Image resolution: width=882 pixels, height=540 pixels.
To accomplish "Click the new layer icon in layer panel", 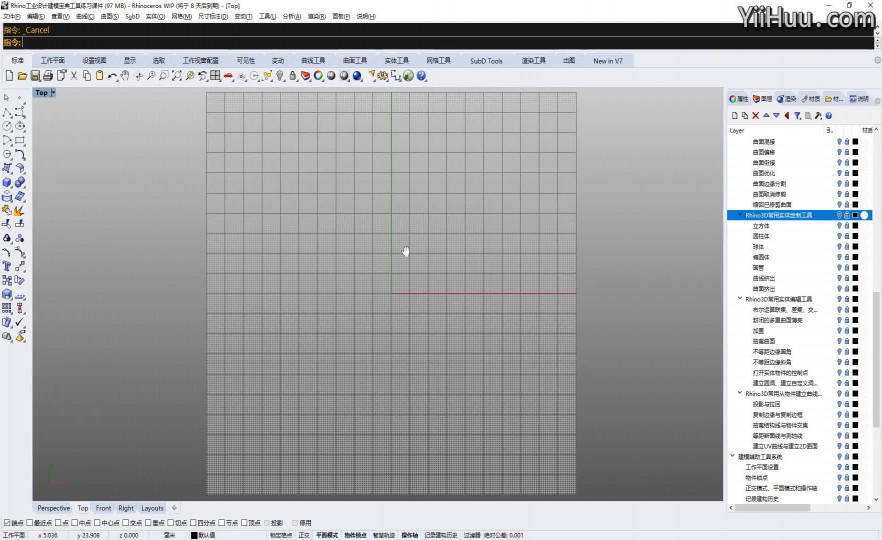I will tap(735, 116).
